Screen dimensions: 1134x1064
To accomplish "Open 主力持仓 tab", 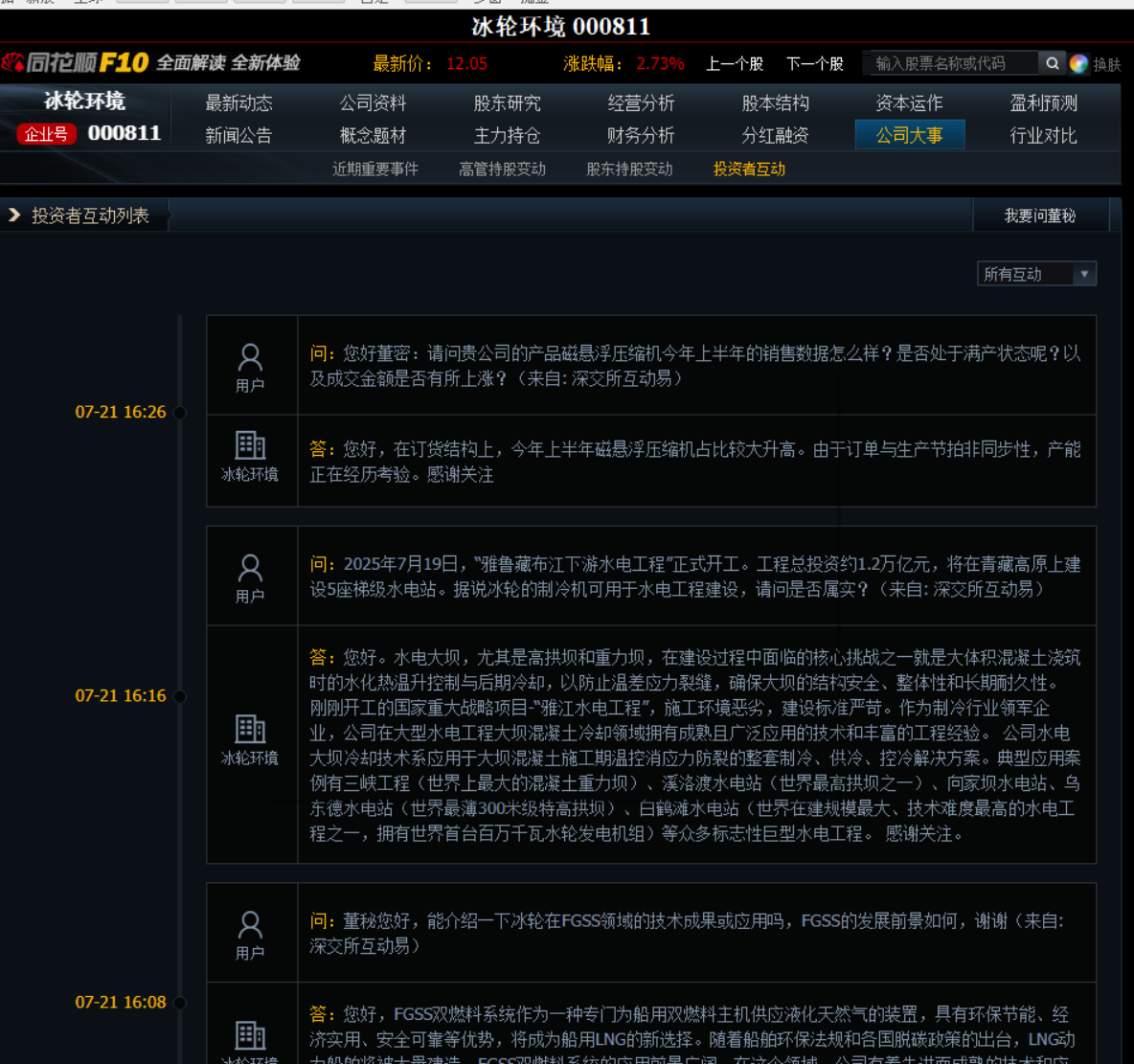I will point(507,135).
